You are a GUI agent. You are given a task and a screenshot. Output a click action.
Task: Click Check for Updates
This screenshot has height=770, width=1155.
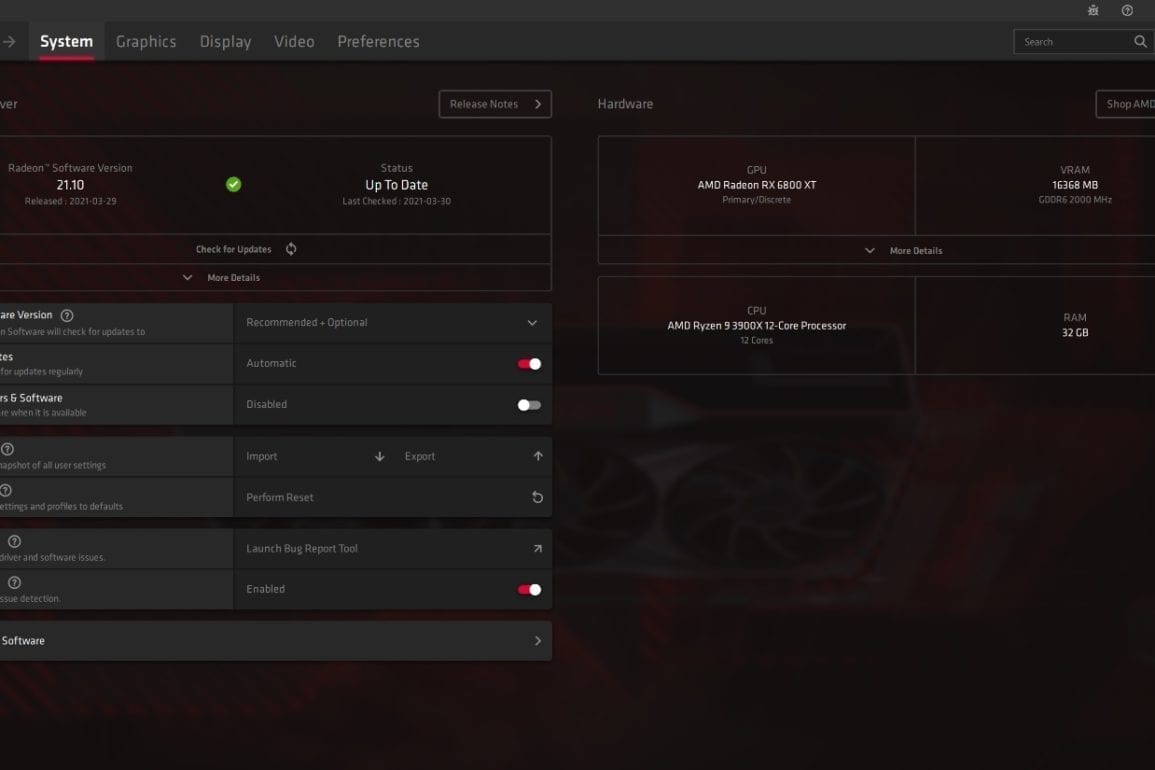coord(246,249)
